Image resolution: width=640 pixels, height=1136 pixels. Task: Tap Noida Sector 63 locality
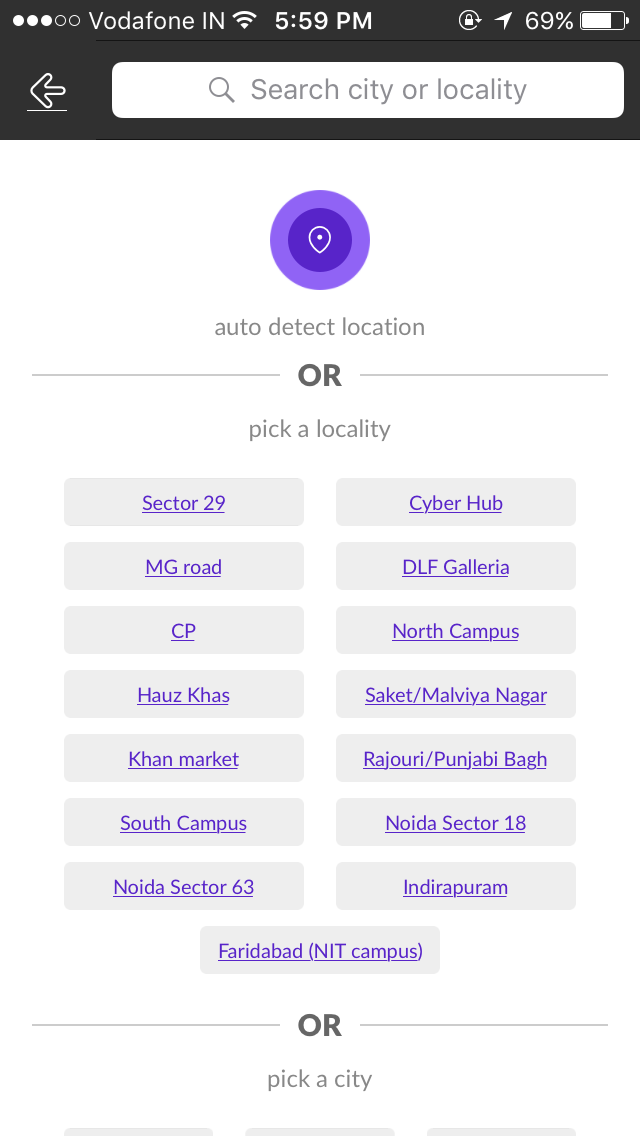(184, 887)
